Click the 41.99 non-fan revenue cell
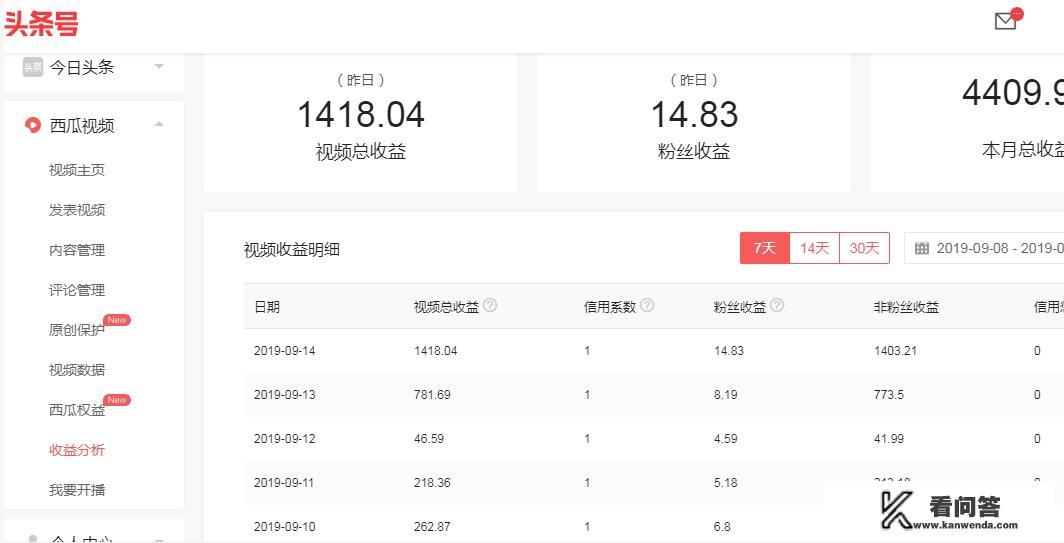 (888, 438)
